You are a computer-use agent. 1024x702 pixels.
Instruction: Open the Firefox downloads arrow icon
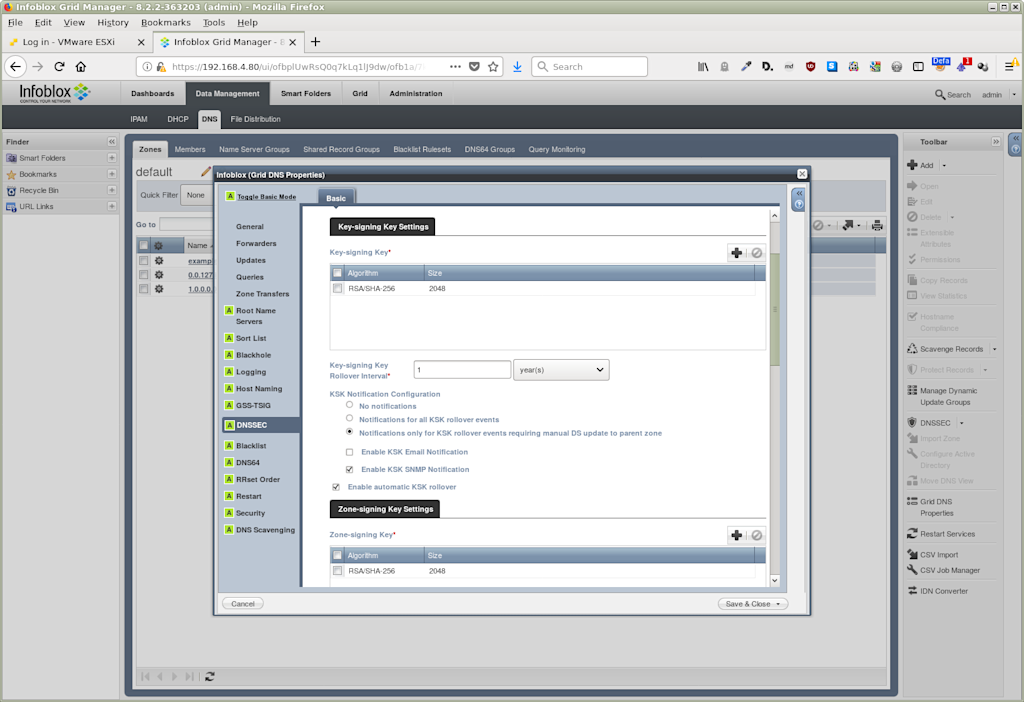pos(517,67)
